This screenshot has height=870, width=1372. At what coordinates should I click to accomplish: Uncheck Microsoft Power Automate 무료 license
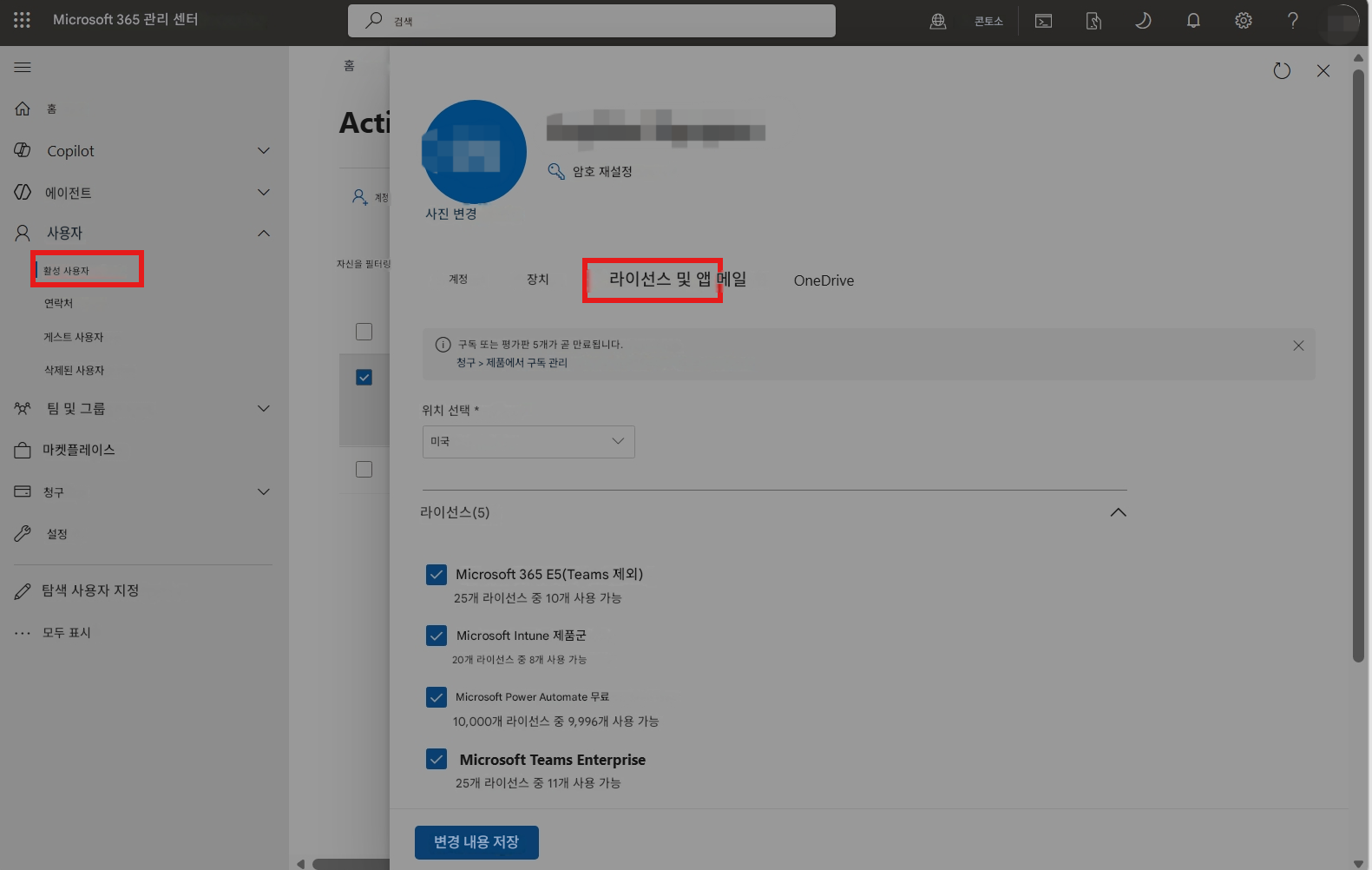point(437,697)
